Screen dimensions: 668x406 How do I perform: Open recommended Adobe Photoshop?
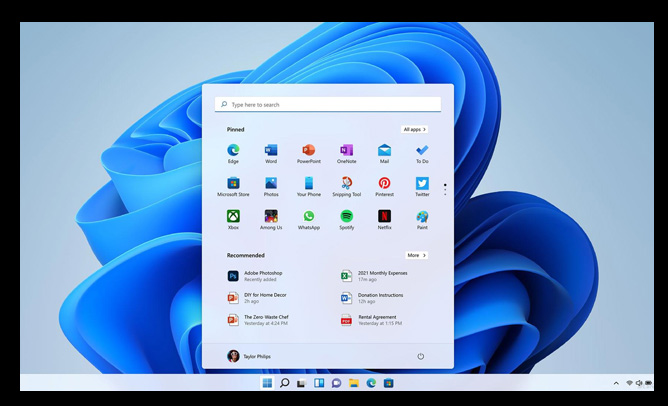(255, 276)
